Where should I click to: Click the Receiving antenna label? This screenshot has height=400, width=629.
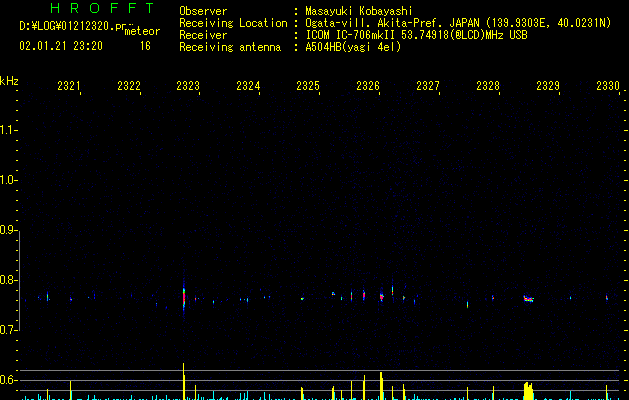pyautogui.click(x=230, y=47)
